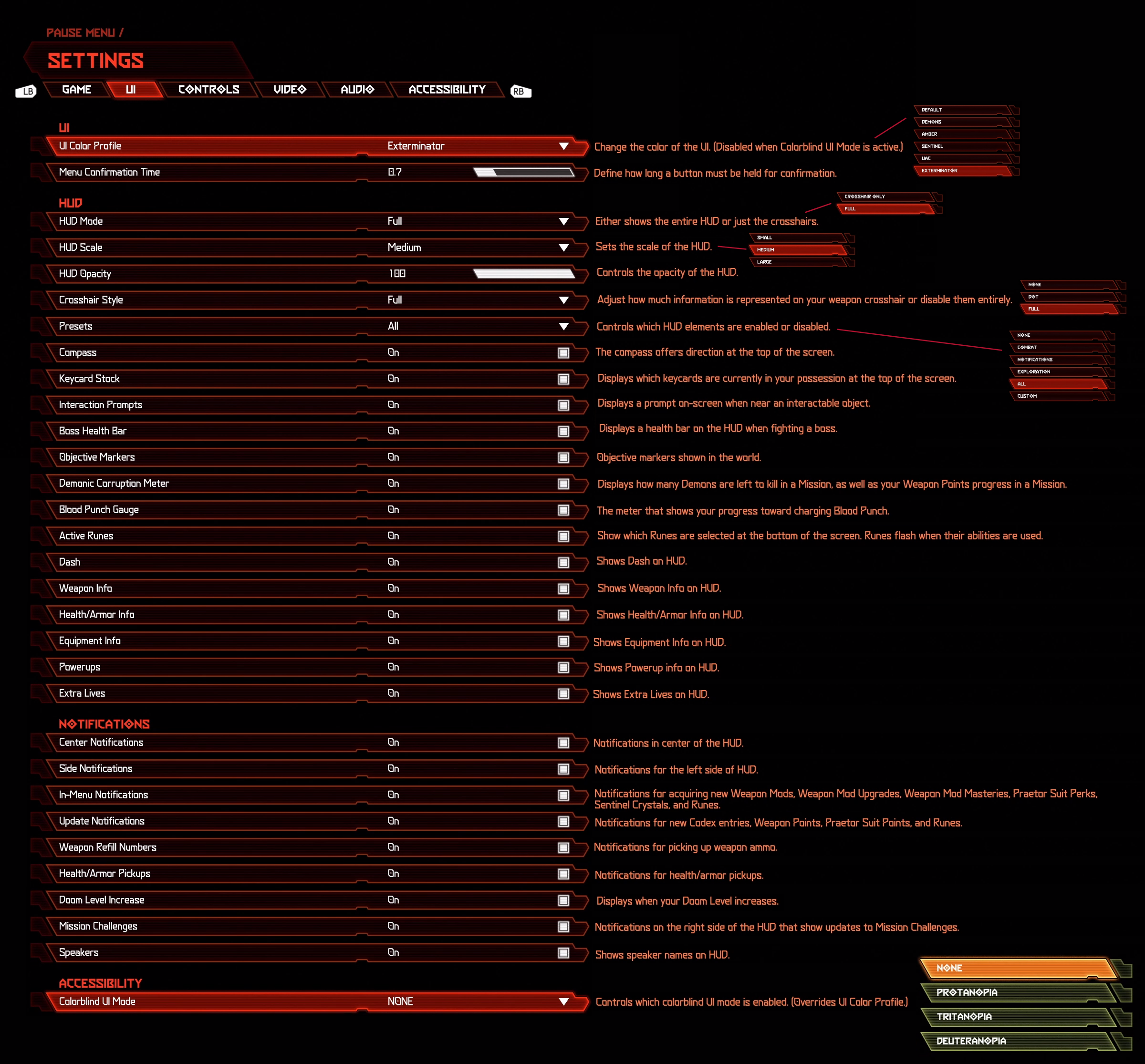Screen dimensions: 1145x1064
Task: Click the HUD Opacity value 100
Action: (x=397, y=273)
